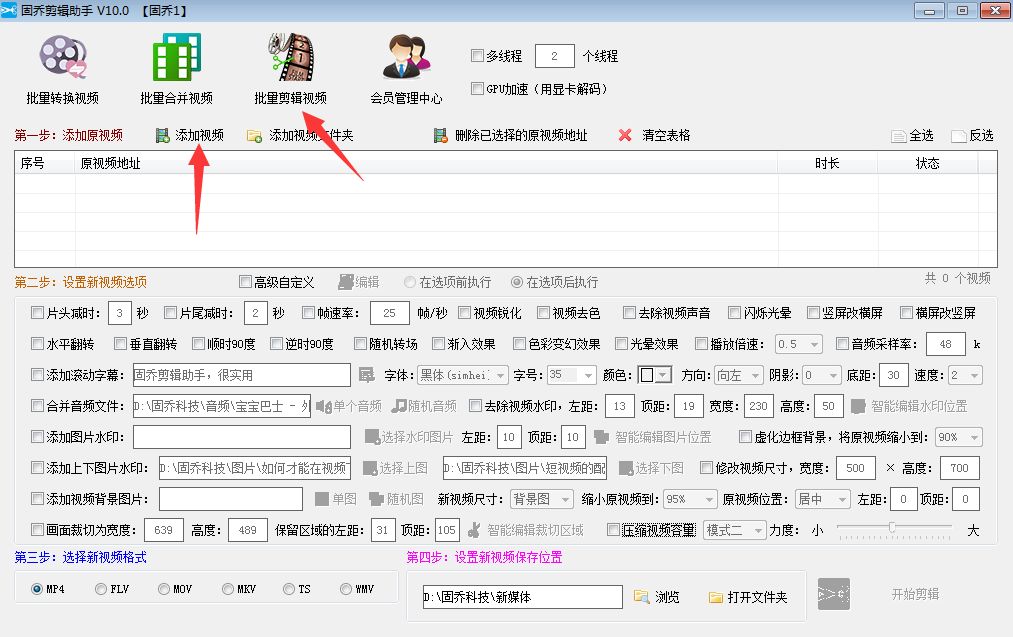Open 虚化边框背景 90% dropdown
1013x637 pixels.
(959, 437)
